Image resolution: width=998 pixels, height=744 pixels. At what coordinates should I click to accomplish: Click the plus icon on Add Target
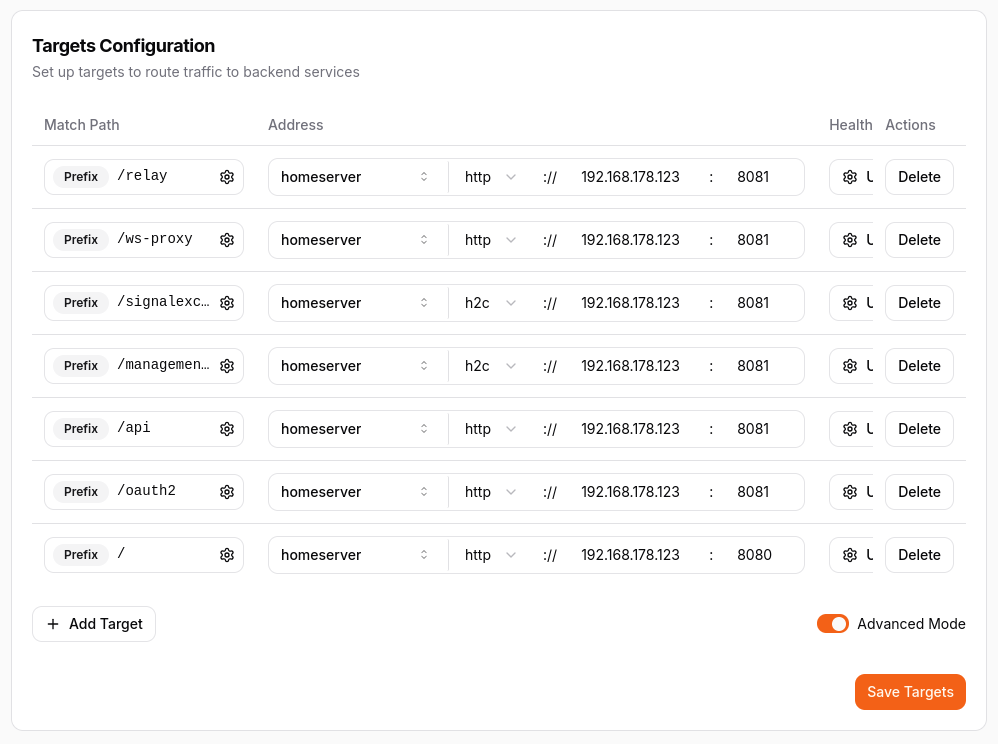point(53,624)
